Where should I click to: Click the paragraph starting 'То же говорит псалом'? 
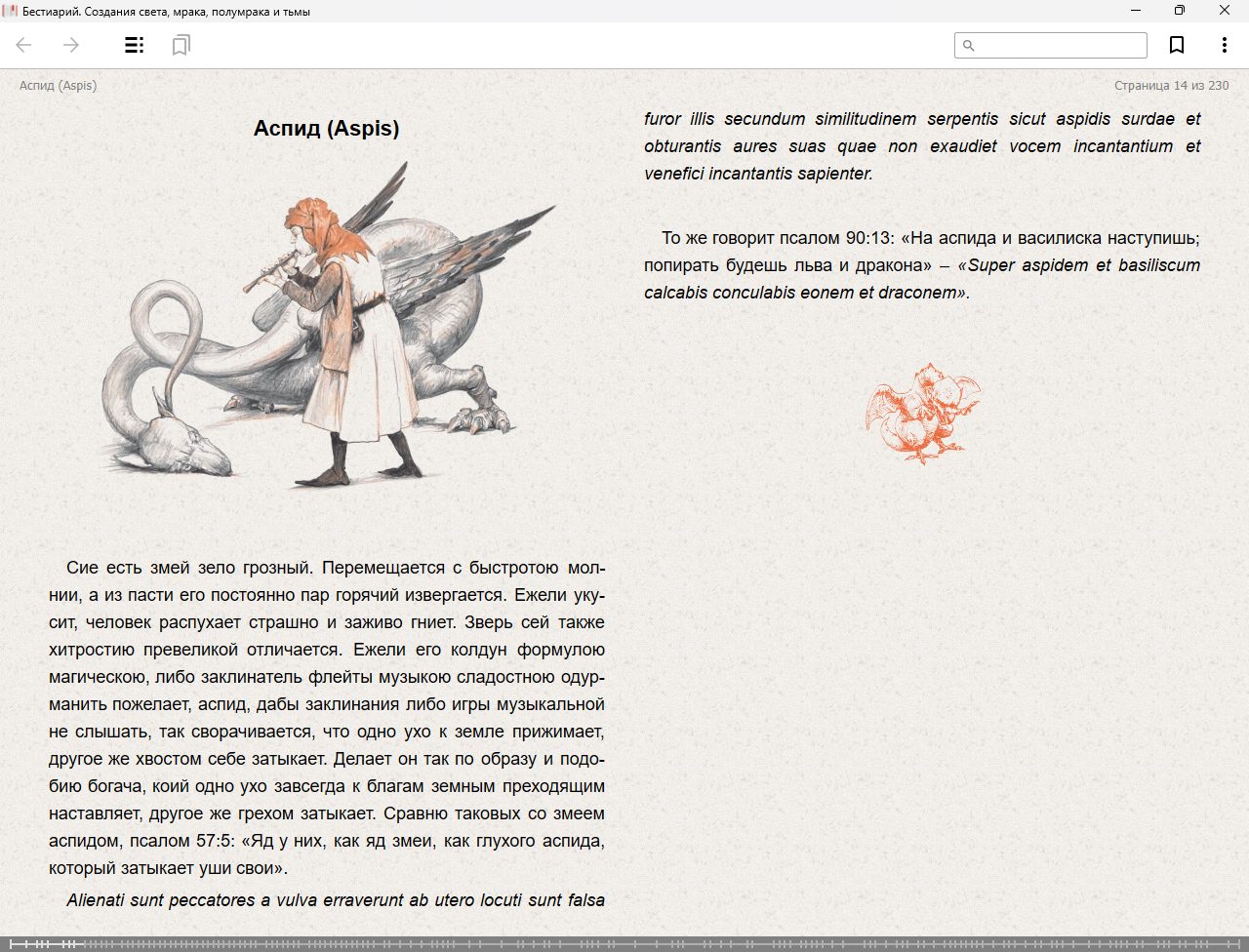(x=921, y=265)
